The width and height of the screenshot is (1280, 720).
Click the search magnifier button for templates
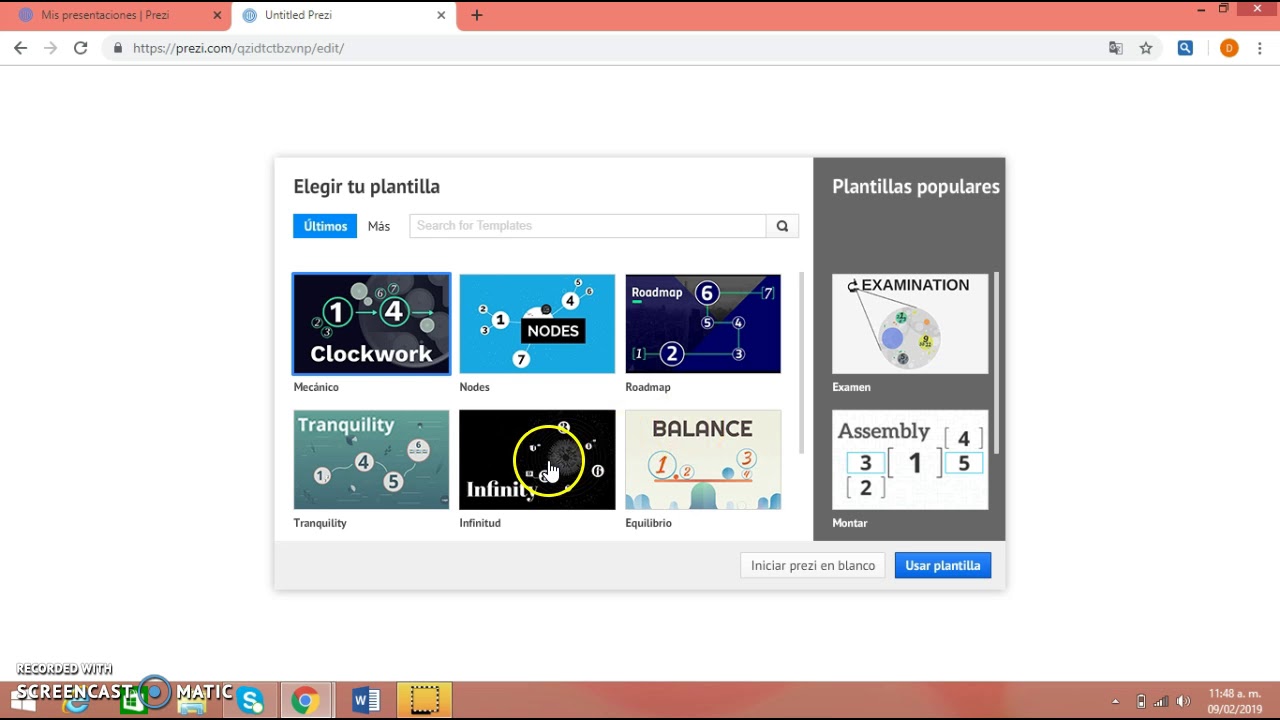pyautogui.click(x=782, y=226)
